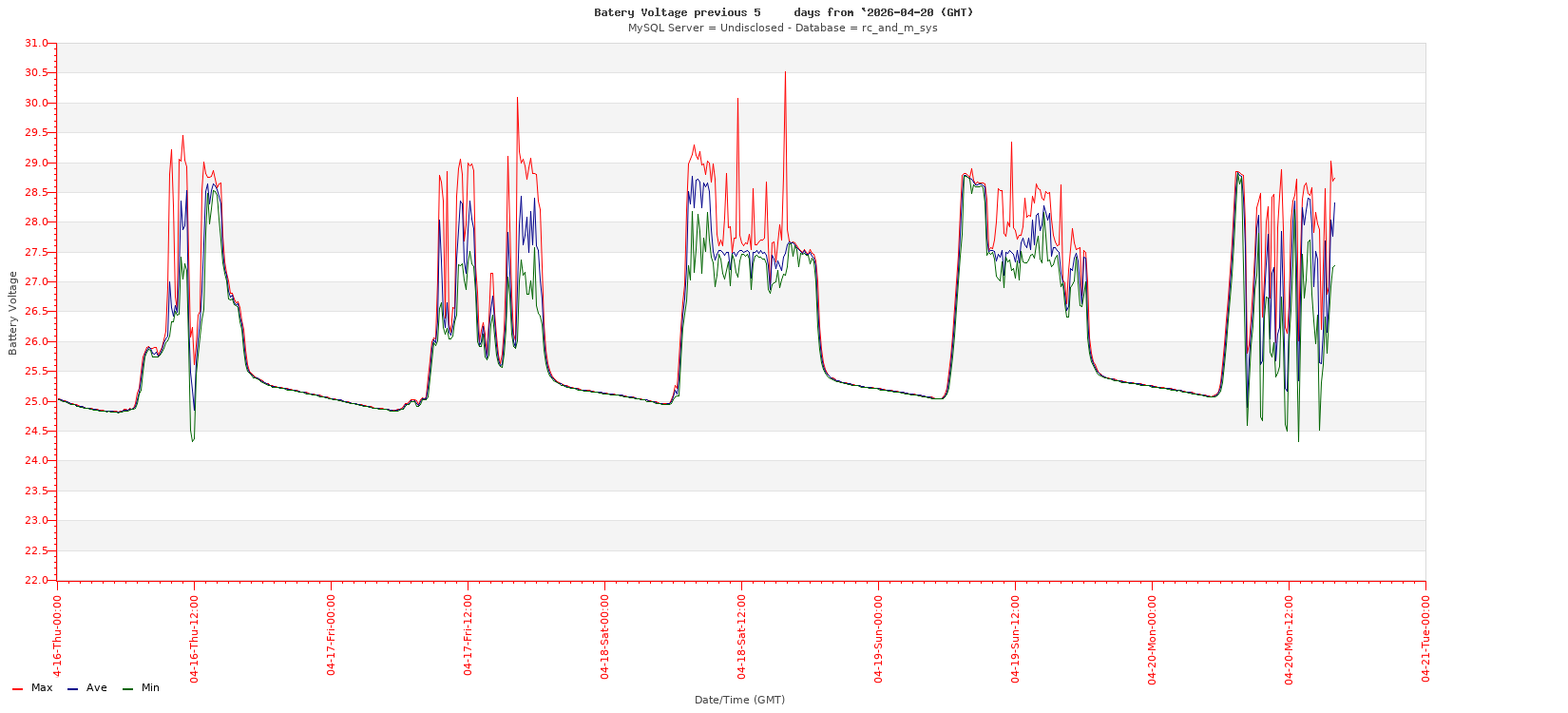The height and width of the screenshot is (713, 1568).
Task: Click the 22.0 y-axis tick label
Action: tap(36, 580)
